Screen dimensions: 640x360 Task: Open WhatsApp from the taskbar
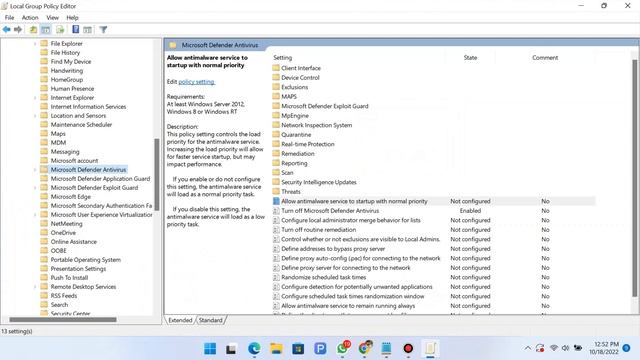click(343, 348)
